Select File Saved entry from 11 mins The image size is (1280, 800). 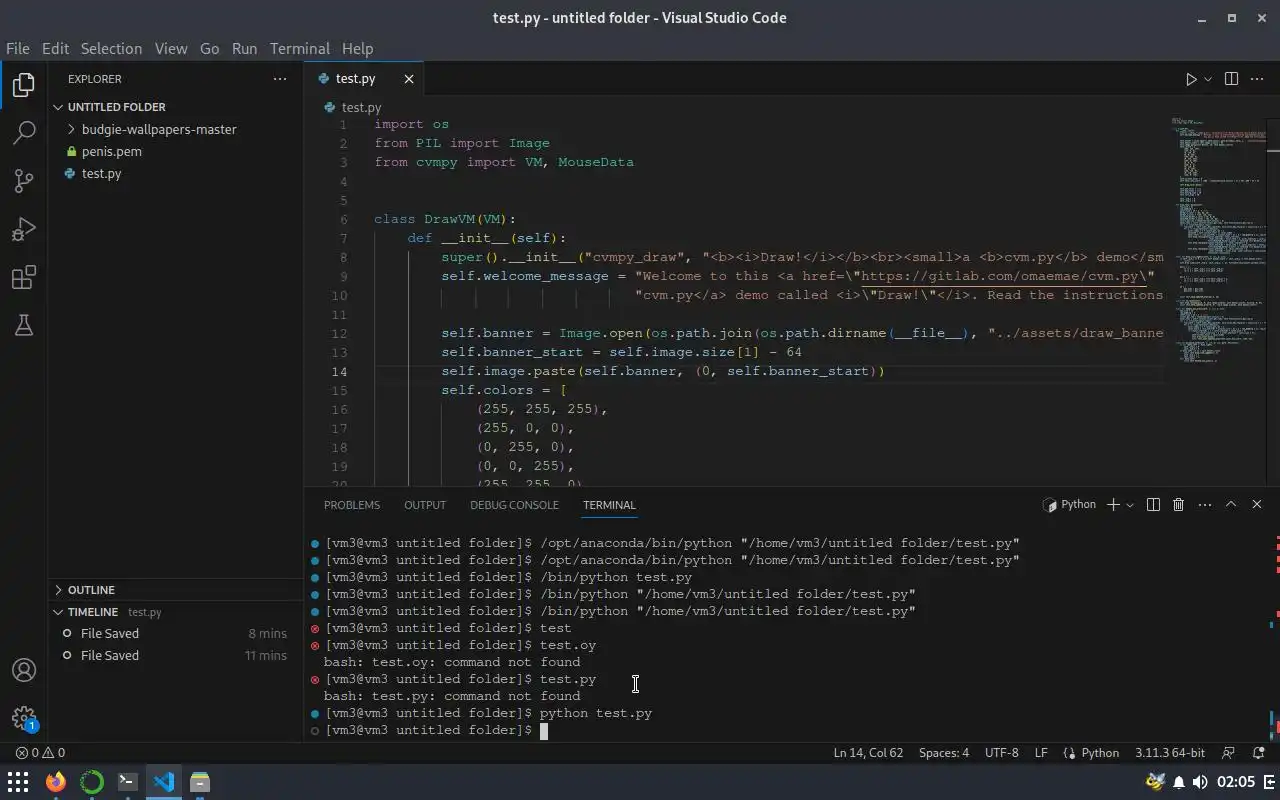click(x=175, y=655)
